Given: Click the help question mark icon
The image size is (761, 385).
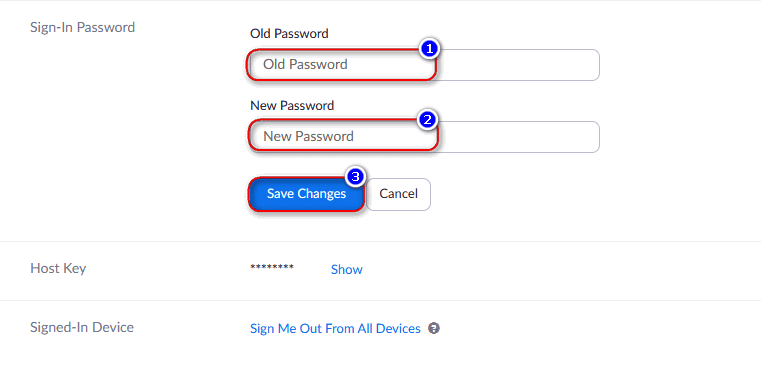Looking at the screenshot, I should (433, 328).
